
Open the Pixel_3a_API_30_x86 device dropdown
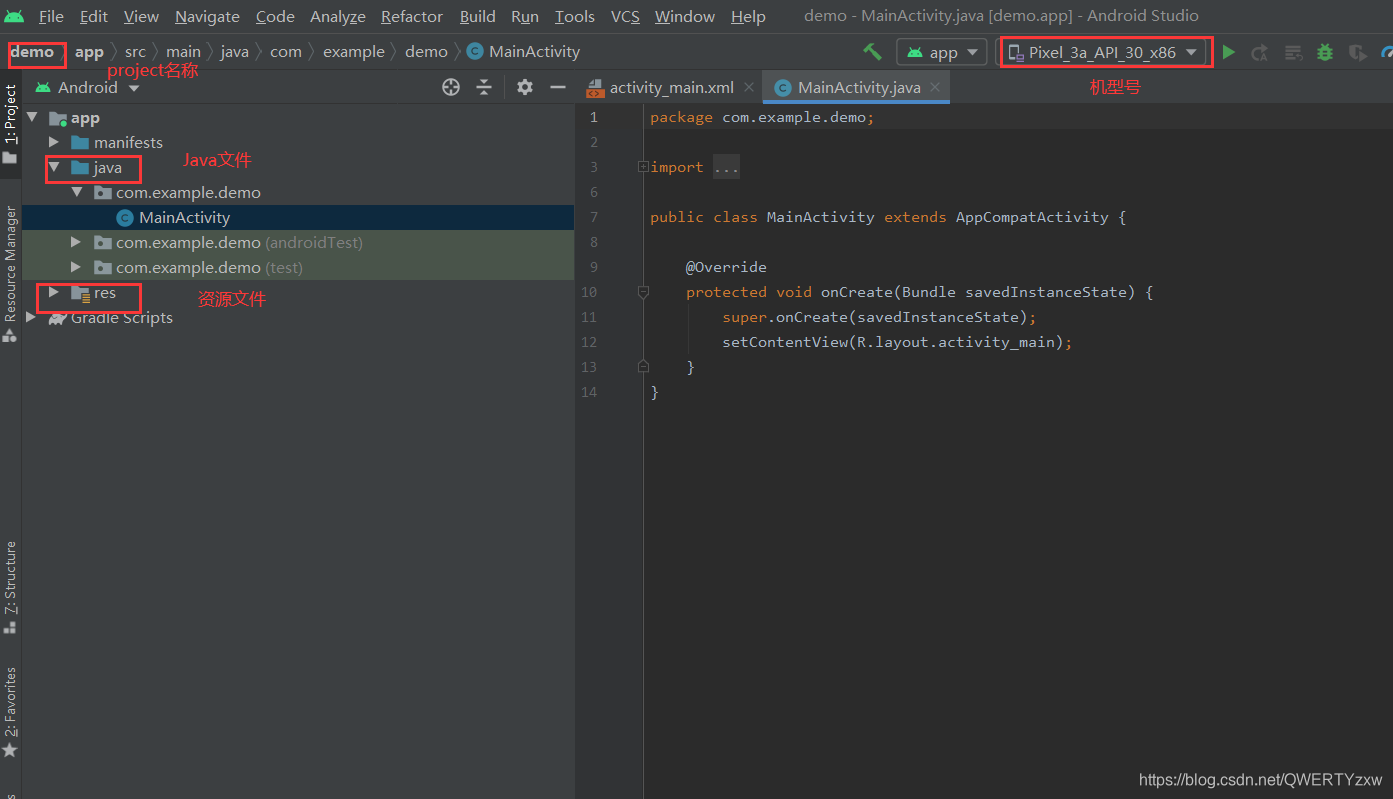pyautogui.click(x=1105, y=52)
